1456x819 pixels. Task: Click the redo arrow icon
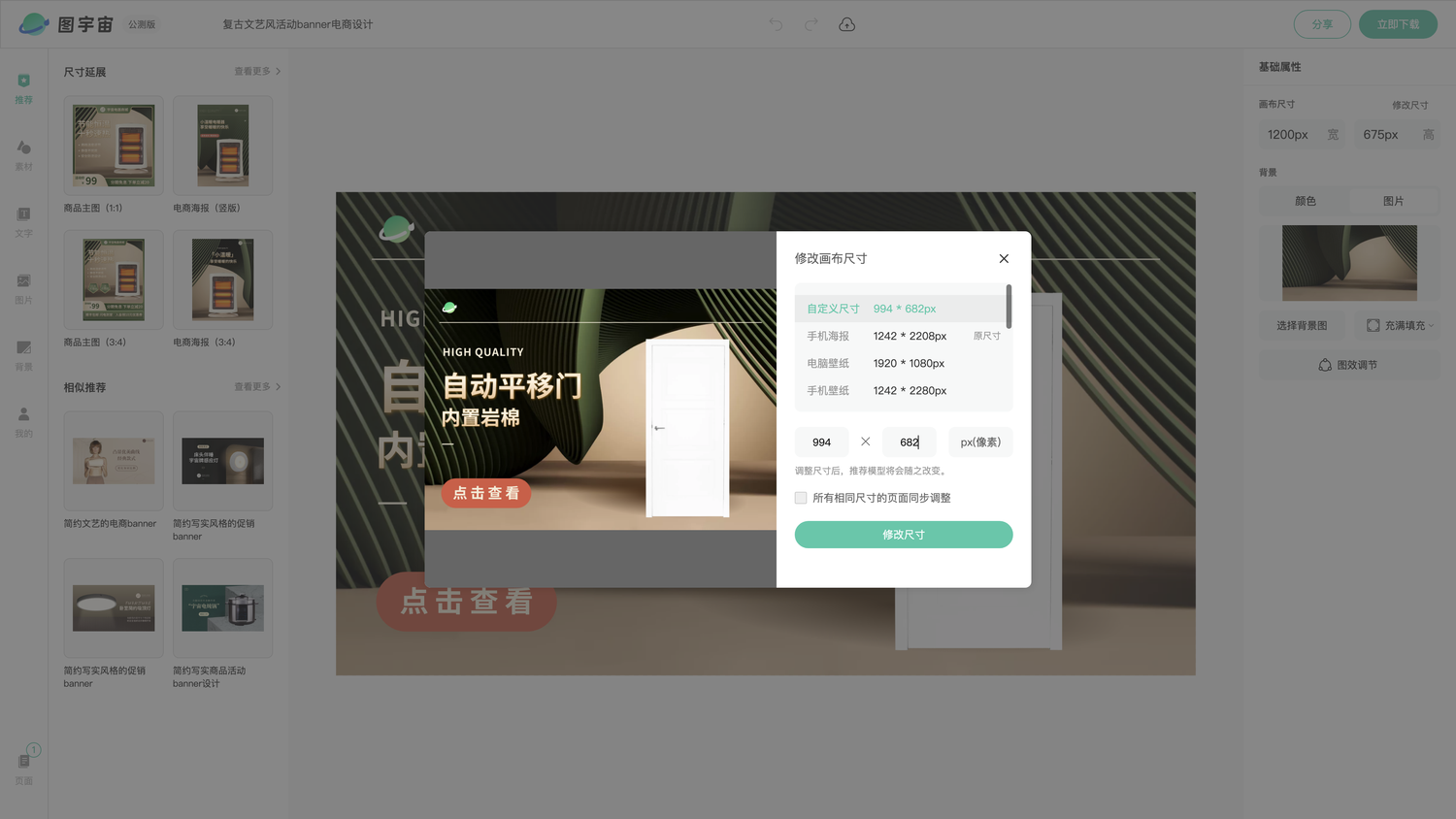[811, 24]
